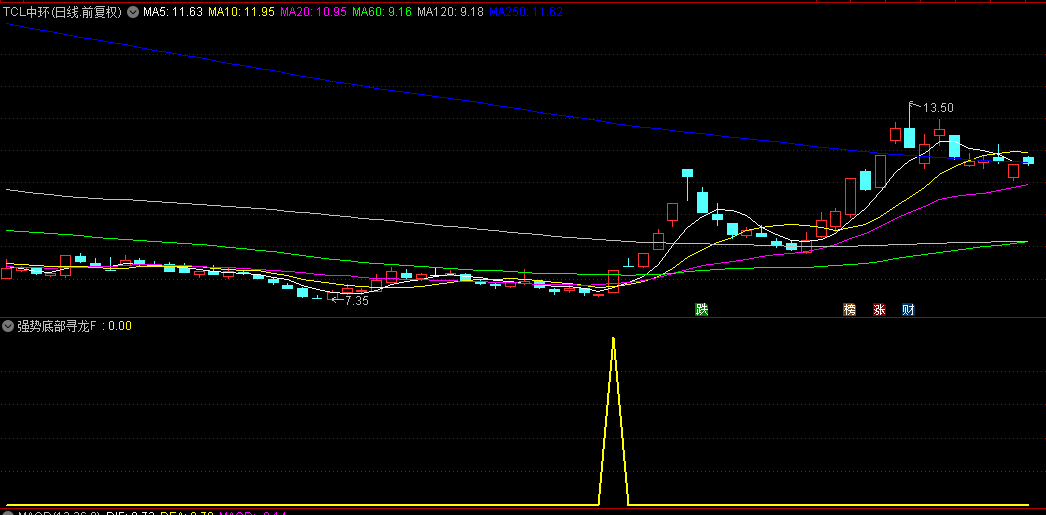This screenshot has height=515, width=1046.
Task: Select the candlestick at the 7.35 low
Action: 332,296
